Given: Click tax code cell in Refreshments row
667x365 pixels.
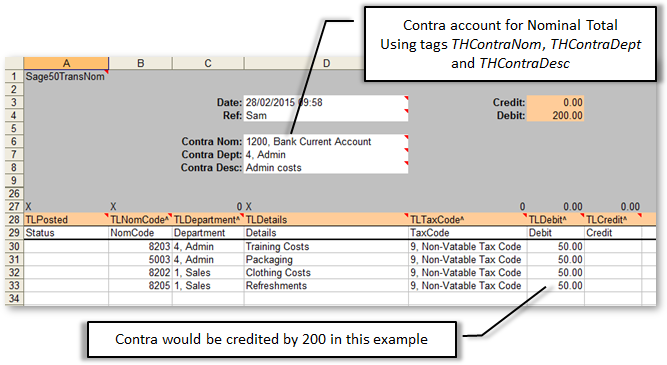Looking at the screenshot, I should coord(467,285).
